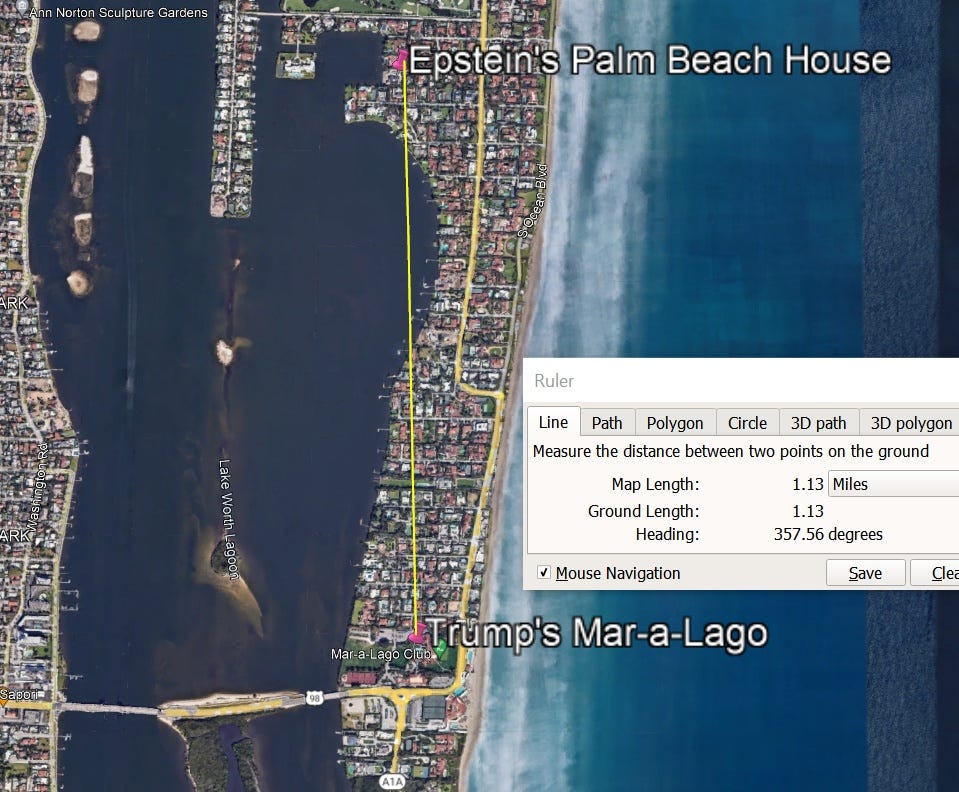Click the Route 98 highway shield
This screenshot has height=792, width=959.
click(314, 697)
